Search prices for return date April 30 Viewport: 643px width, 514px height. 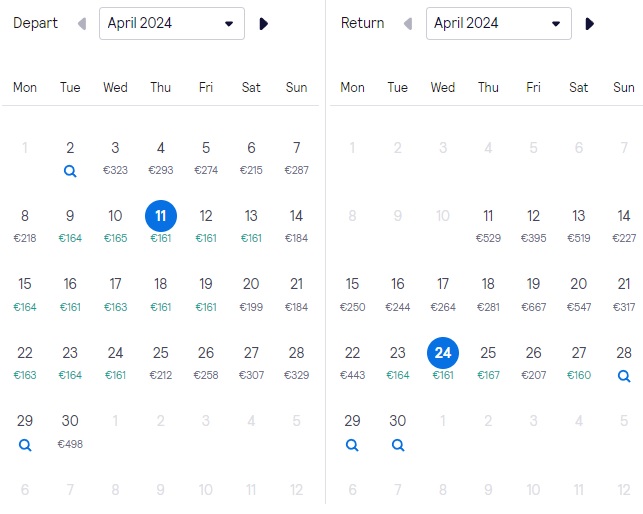point(398,445)
